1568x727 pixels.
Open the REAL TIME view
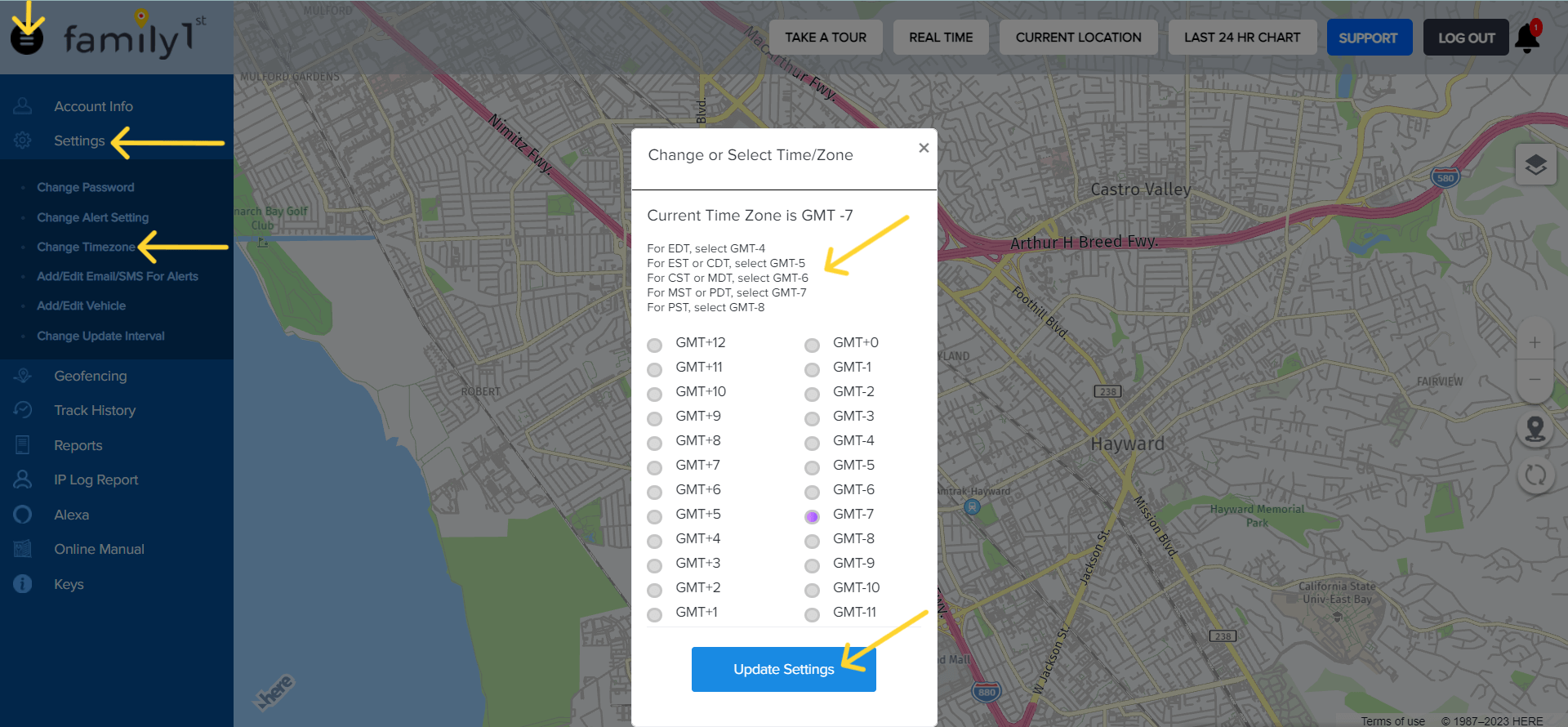tap(941, 38)
